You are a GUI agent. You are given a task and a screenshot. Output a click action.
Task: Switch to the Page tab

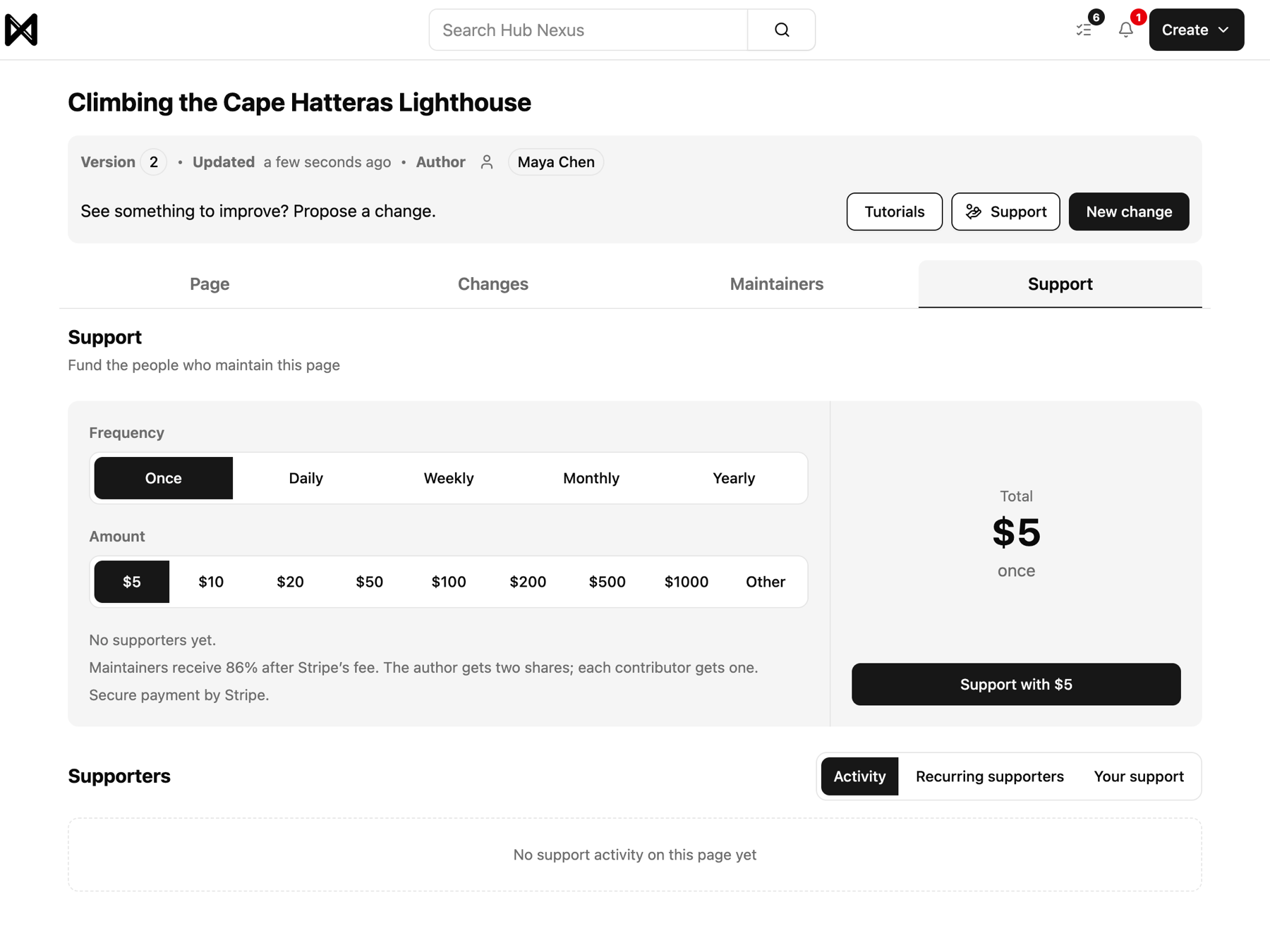point(210,283)
